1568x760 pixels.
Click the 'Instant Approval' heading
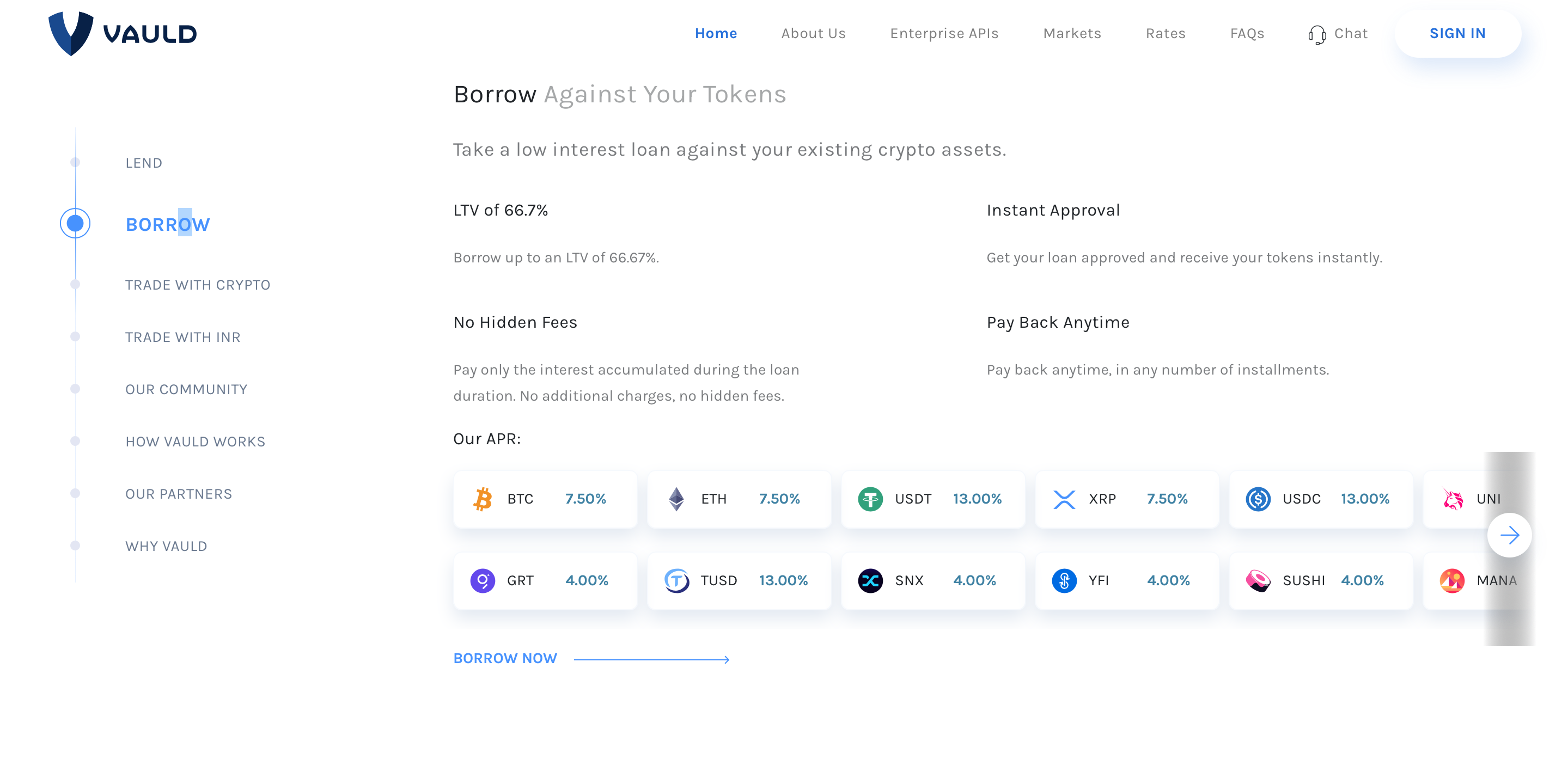coord(1053,211)
